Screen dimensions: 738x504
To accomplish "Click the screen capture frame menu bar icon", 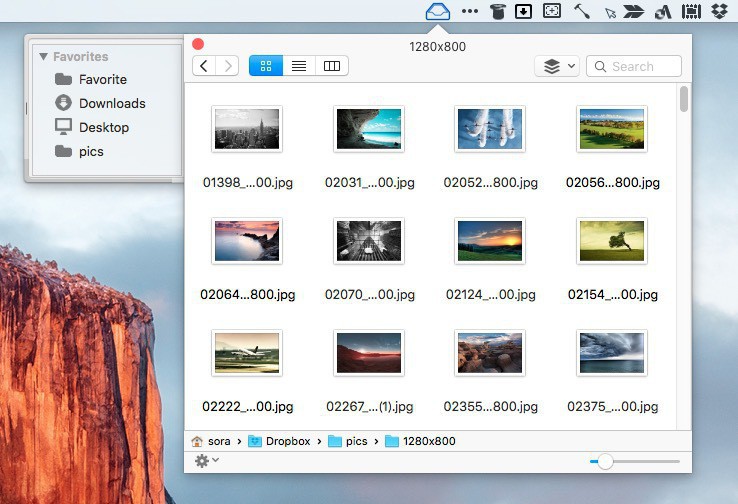I will [552, 11].
